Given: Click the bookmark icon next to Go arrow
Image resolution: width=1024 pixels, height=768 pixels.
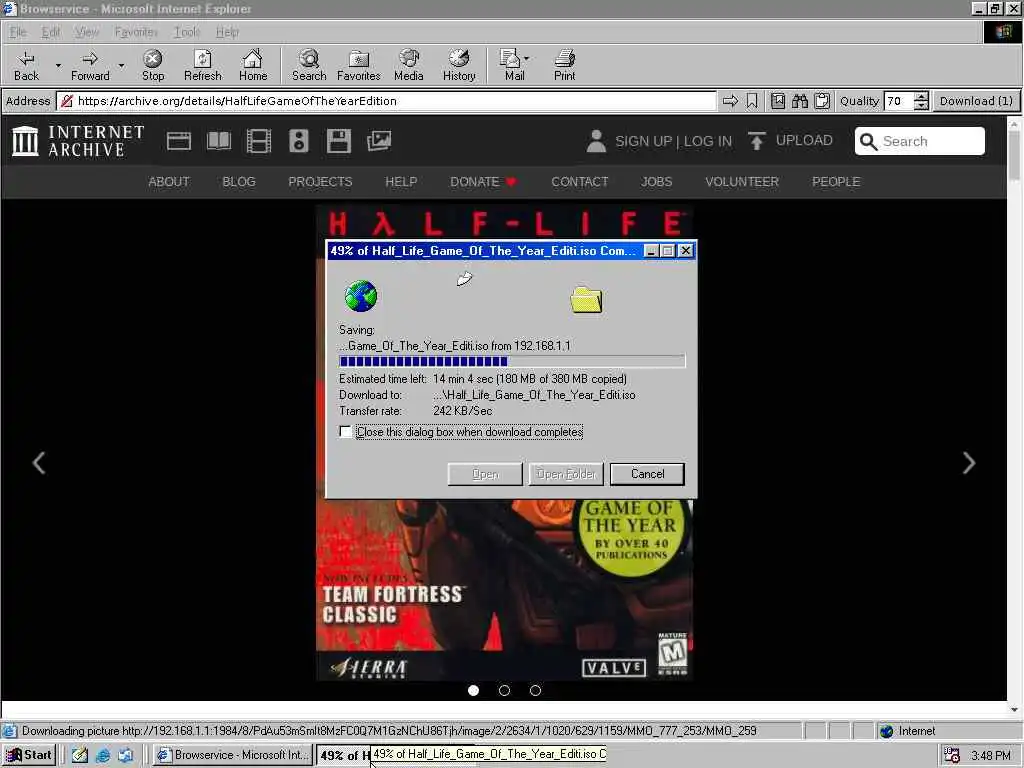Looking at the screenshot, I should click(x=752, y=101).
